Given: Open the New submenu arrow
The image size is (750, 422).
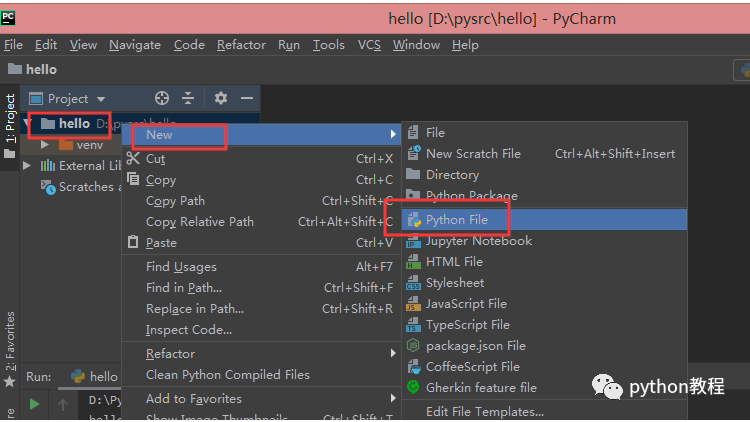Looking at the screenshot, I should [x=393, y=134].
